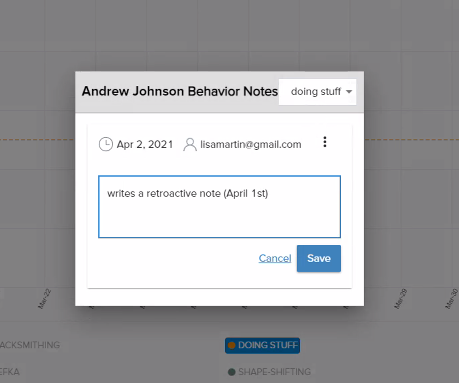Toggle the ACKSMITHING legend entry
This screenshot has width=459, height=383.
coord(30,345)
